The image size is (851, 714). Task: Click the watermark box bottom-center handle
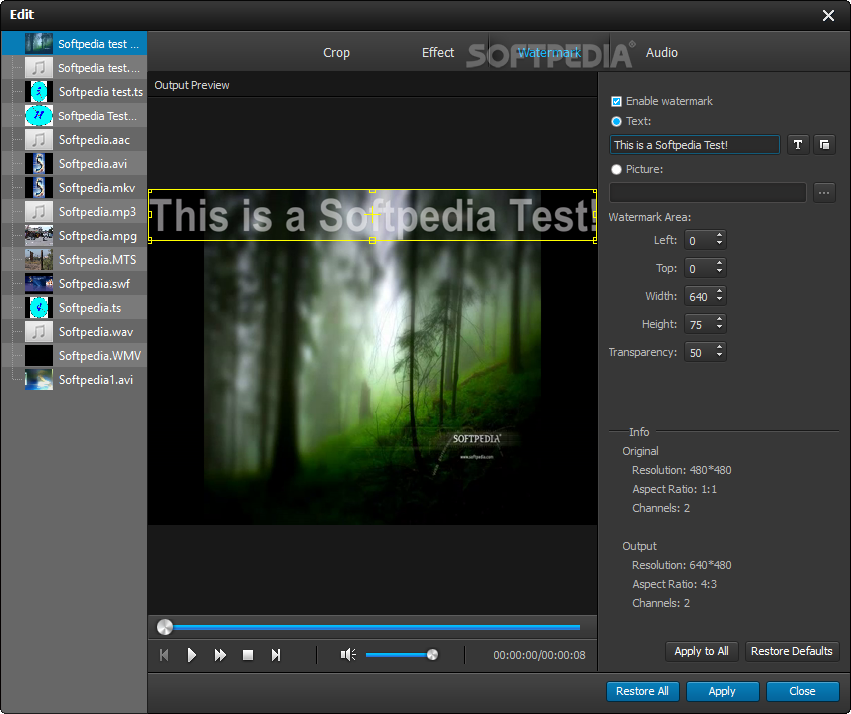pyautogui.click(x=372, y=240)
